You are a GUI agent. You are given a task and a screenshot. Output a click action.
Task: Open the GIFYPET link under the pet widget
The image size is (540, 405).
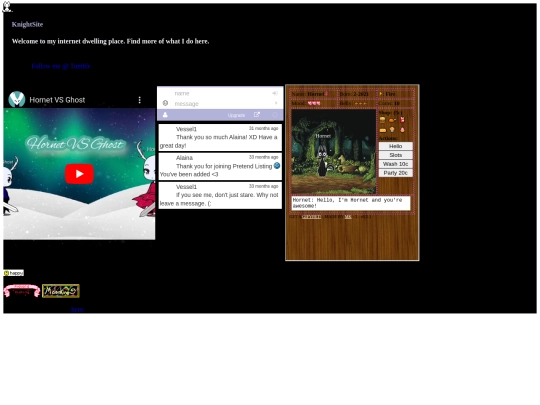point(311,217)
